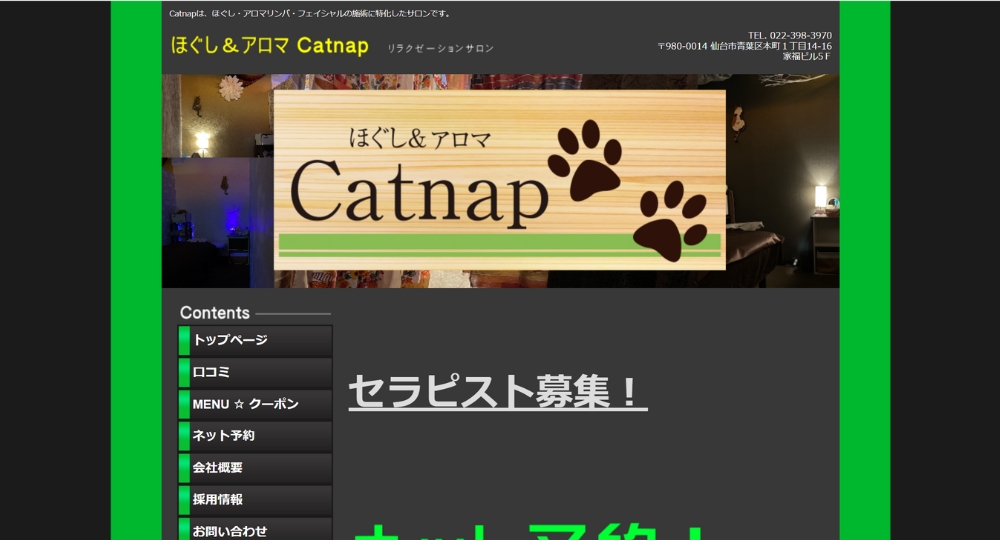
Task: Click the 〒980-0014 address text
Action: (x=745, y=46)
